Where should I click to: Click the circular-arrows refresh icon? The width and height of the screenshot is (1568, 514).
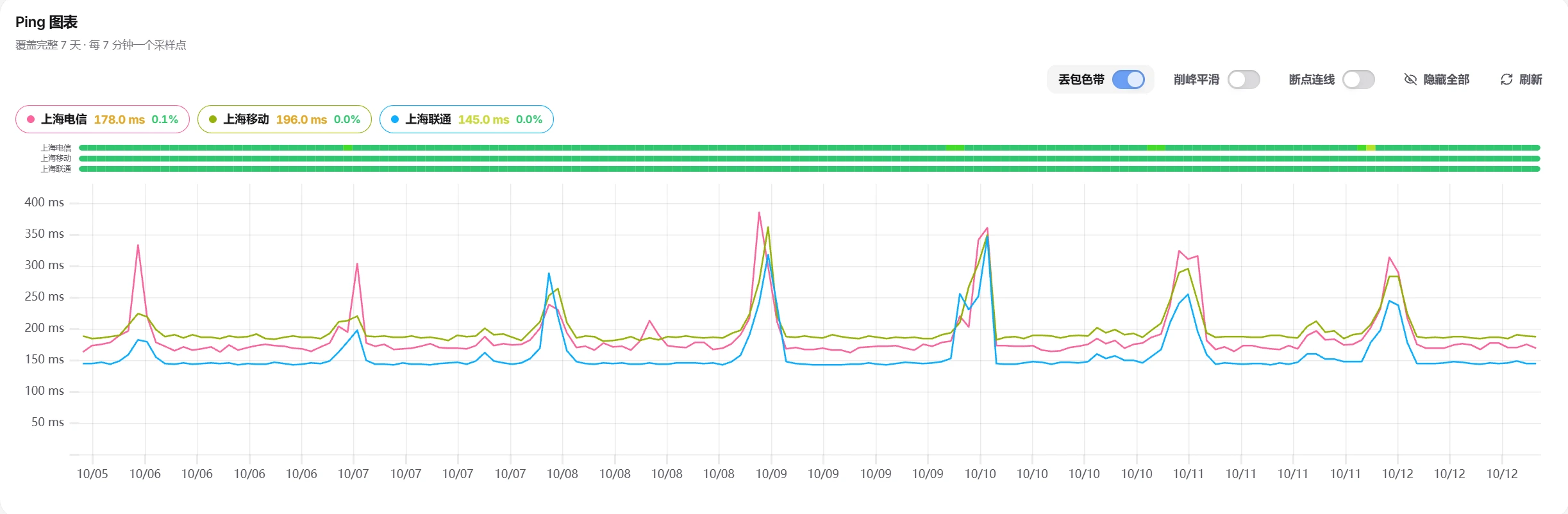coord(1506,79)
